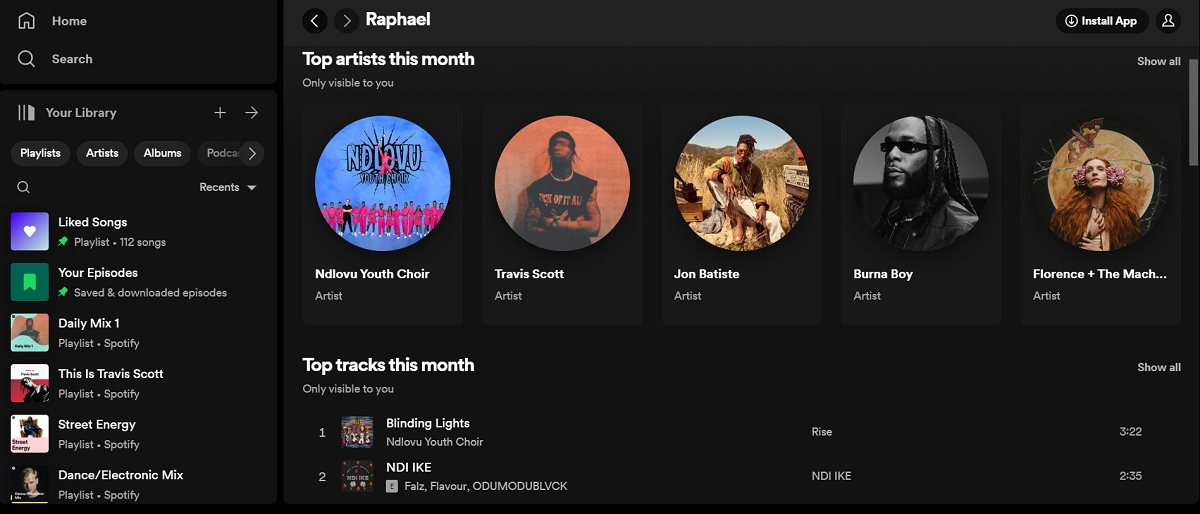Viewport: 1200px width, 514px height.
Task: Click the Search label in sidebar
Action: tap(72, 59)
